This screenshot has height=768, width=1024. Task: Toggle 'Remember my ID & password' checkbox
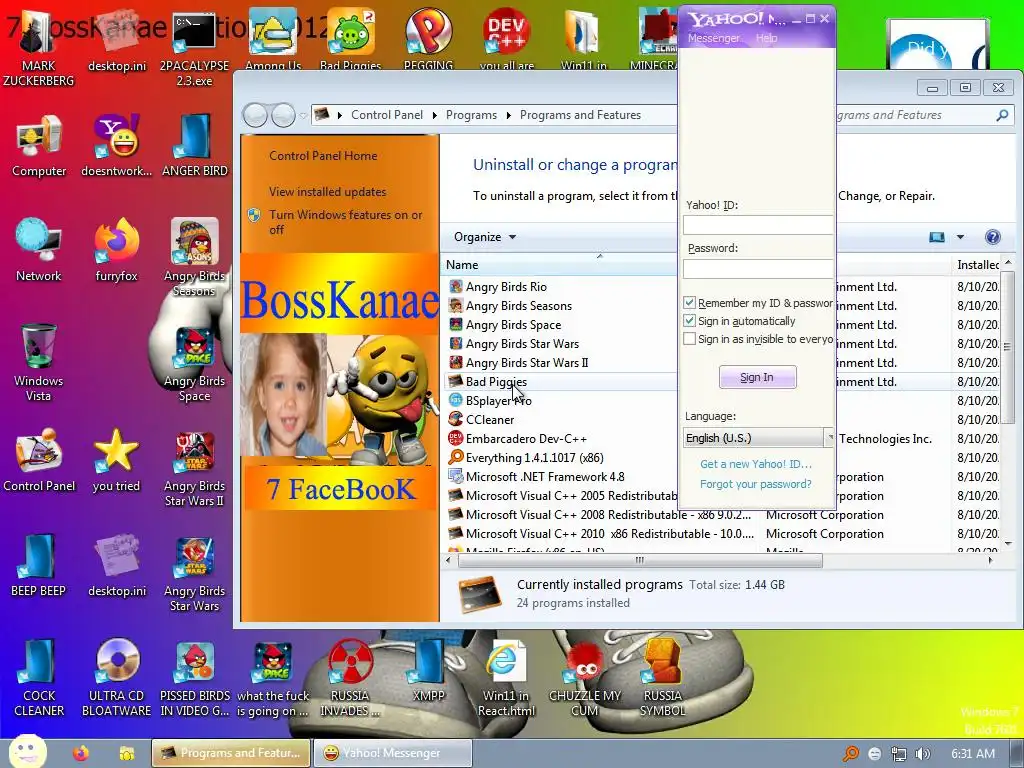point(689,302)
